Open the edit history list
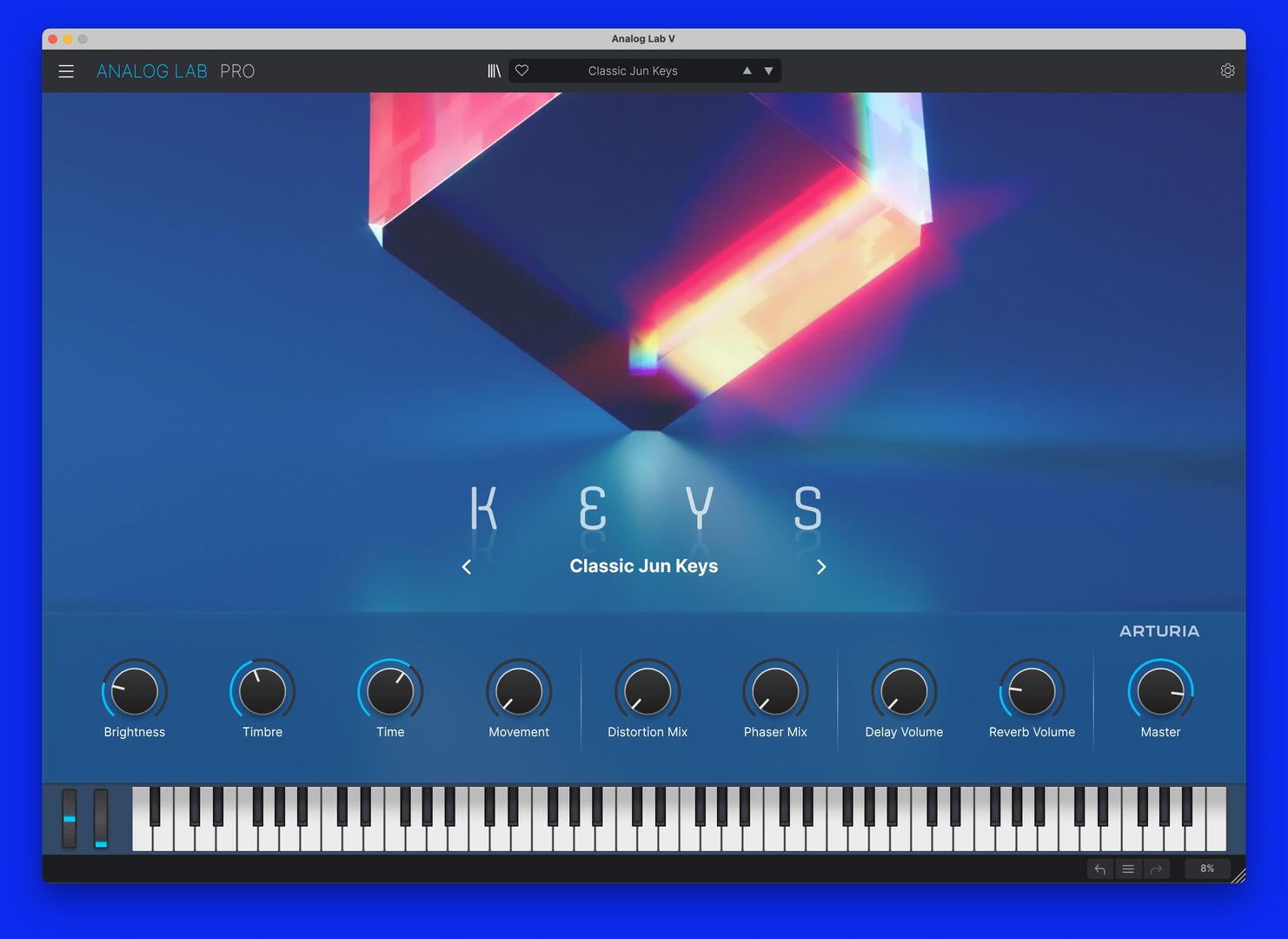Viewport: 1288px width, 939px height. [x=1128, y=869]
